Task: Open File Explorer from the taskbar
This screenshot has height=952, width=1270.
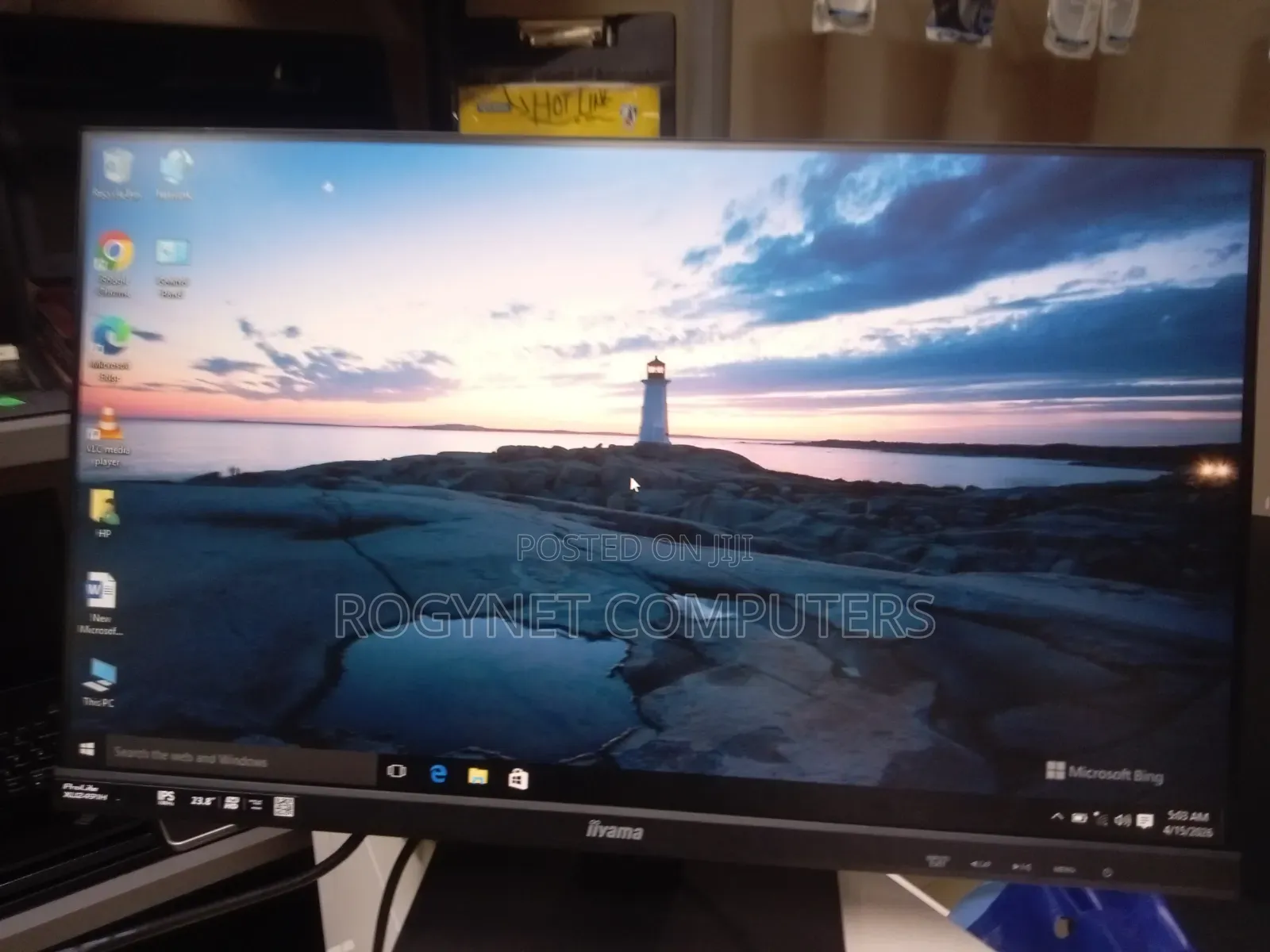Action: coord(477,777)
